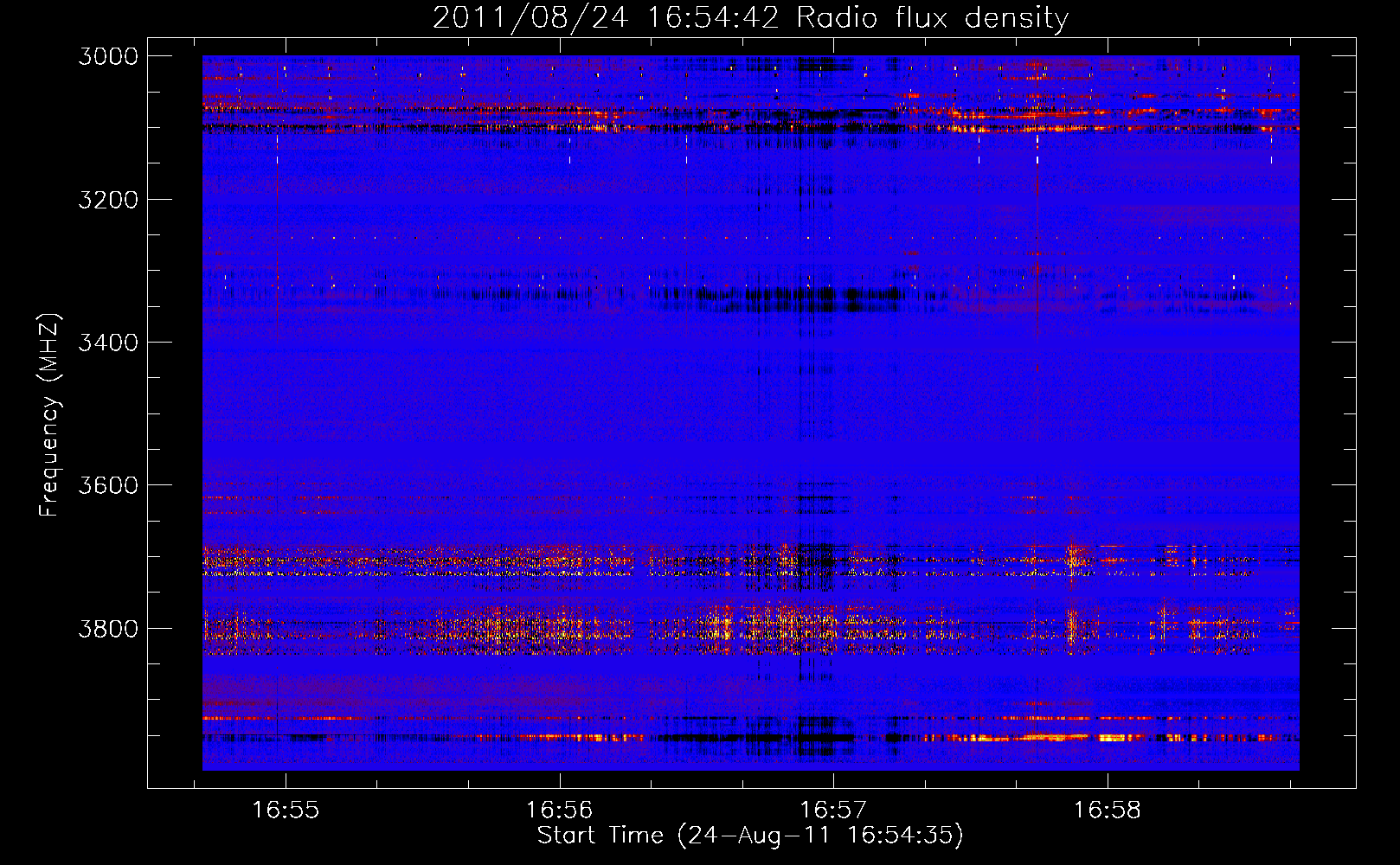Click the 3000 frequency tick label
Image resolution: width=1400 pixels, height=865 pixels.
click(x=108, y=56)
